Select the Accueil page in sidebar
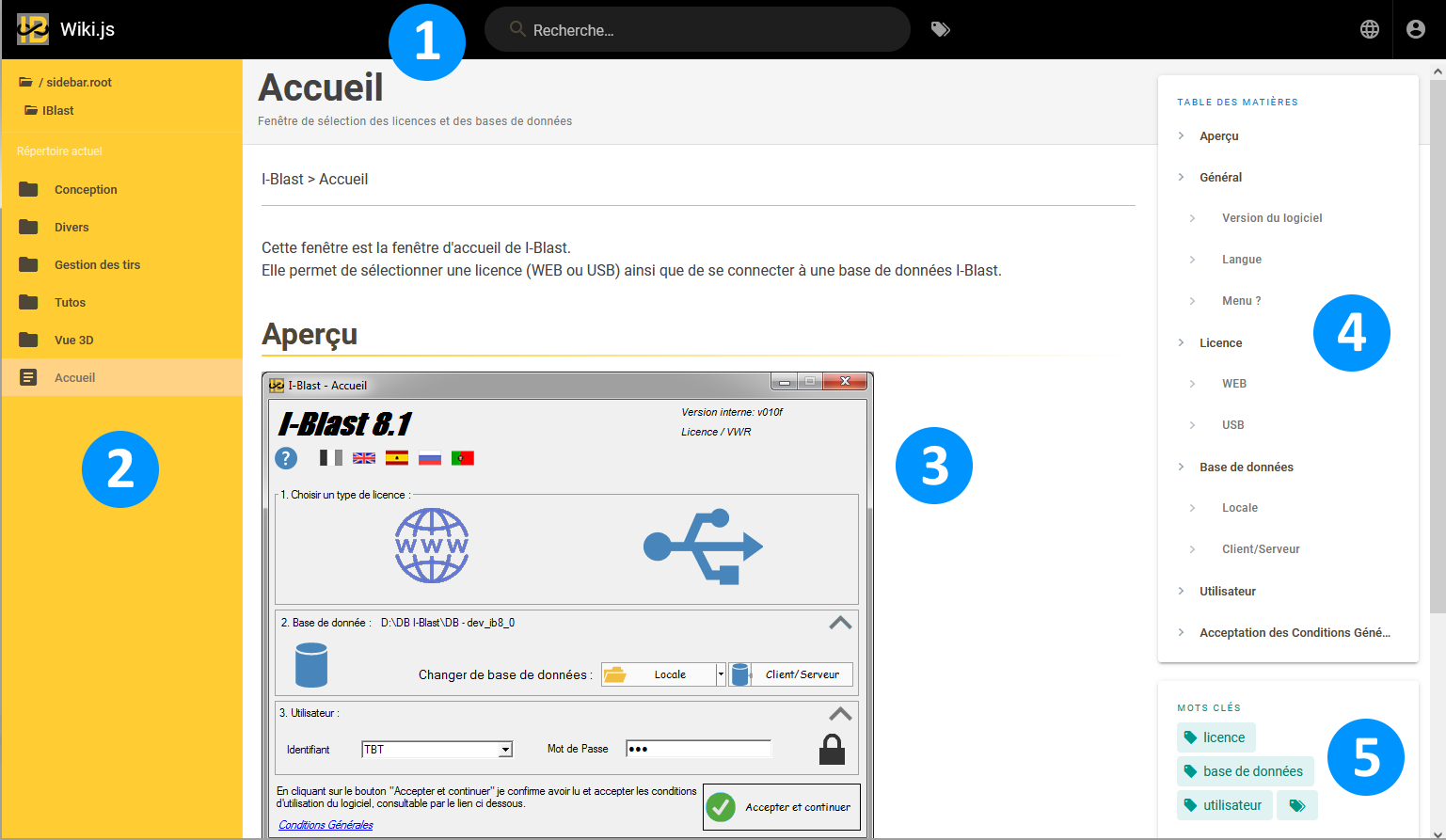Viewport: 1446px width, 840px height. tap(74, 377)
